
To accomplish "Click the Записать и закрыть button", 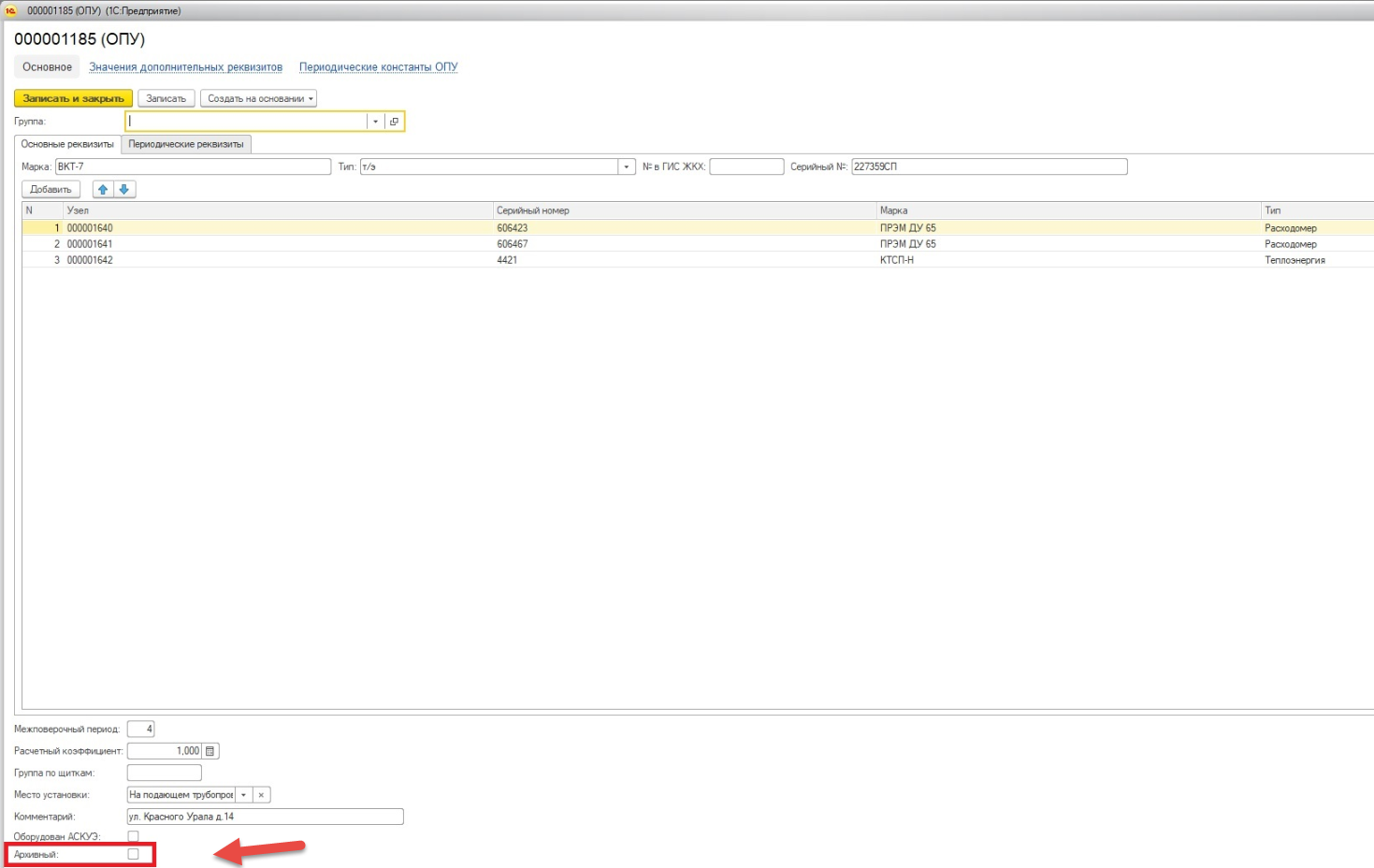I will (73, 98).
